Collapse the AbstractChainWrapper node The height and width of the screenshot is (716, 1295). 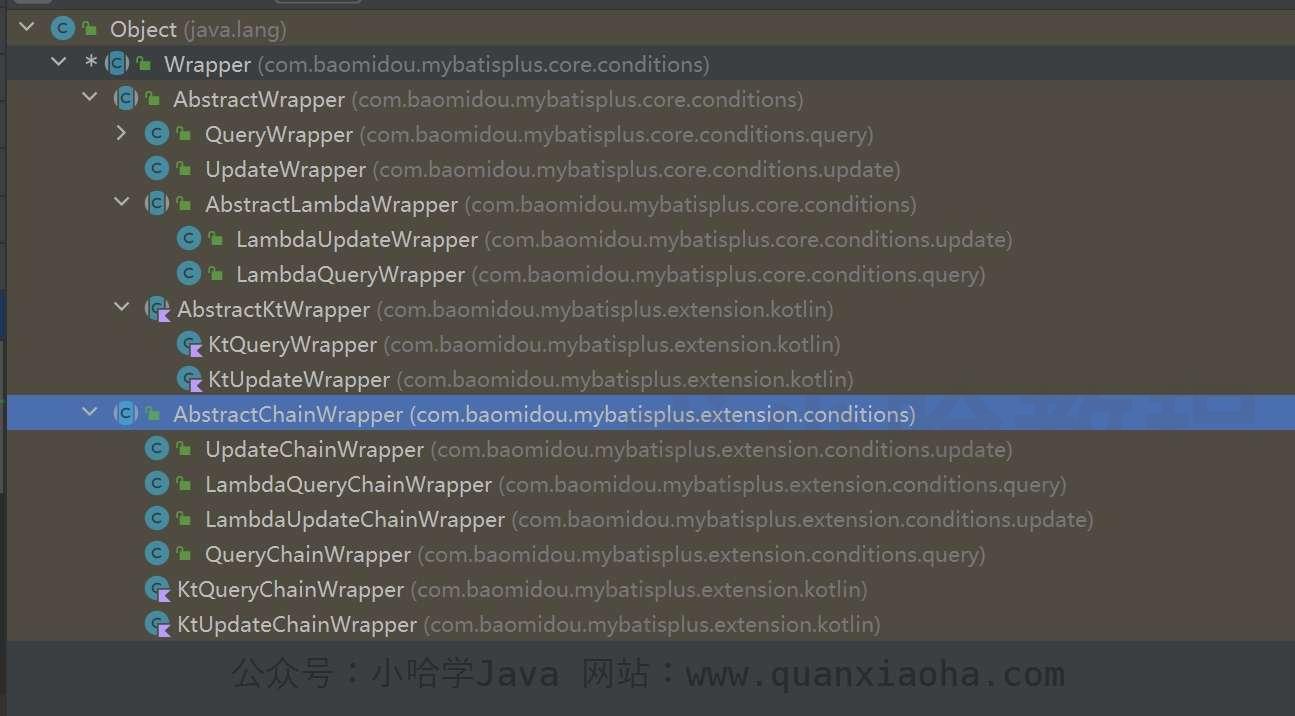[90, 413]
